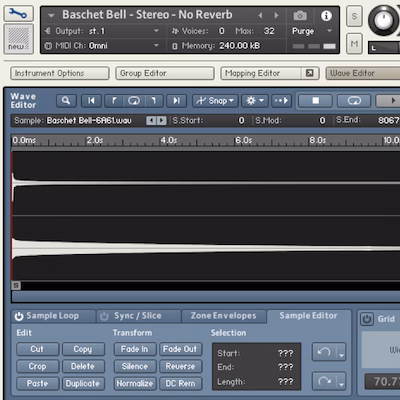Toggle Sample Loop power button
Screen dimensions: 400x400
pyautogui.click(x=19, y=316)
